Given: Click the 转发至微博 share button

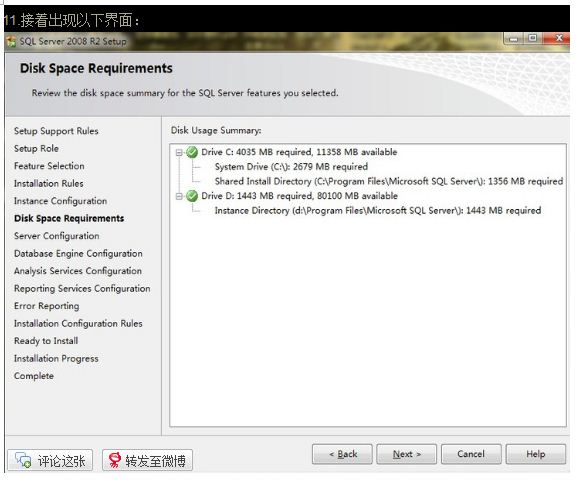Looking at the screenshot, I should tap(147, 461).
